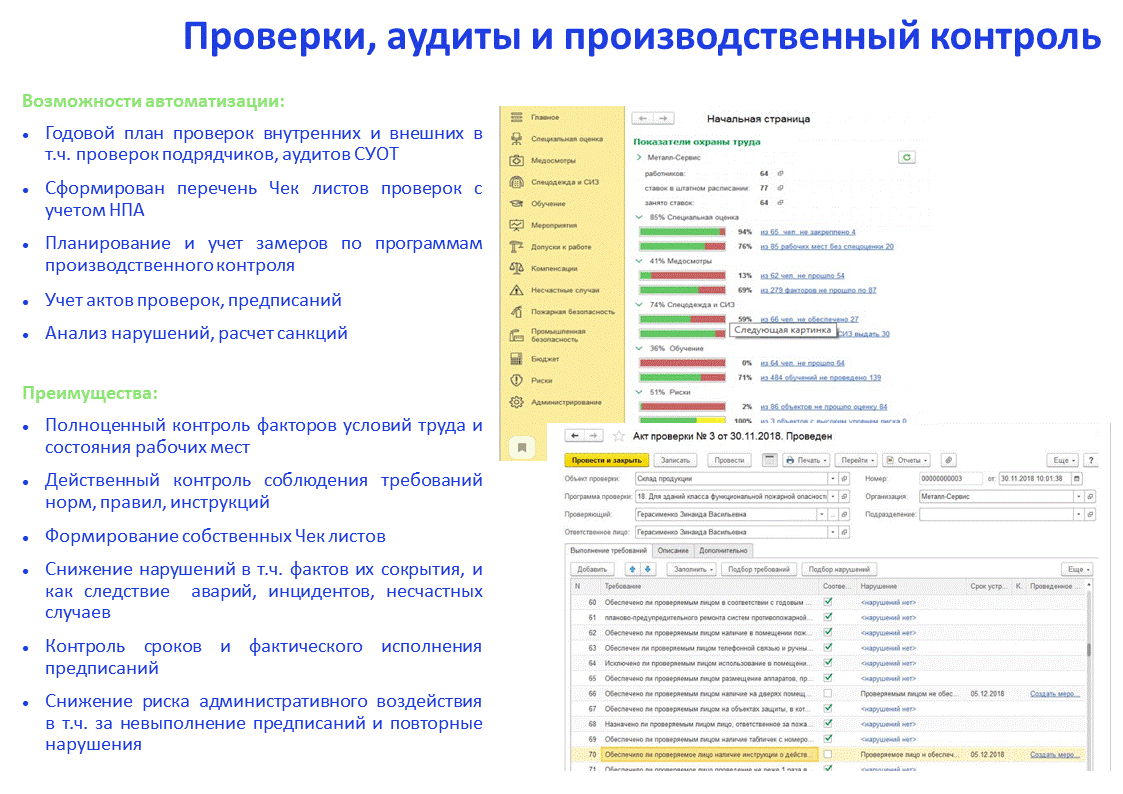This screenshot has height=794, width=1123.
Task: Open the Еще menu in document toolbar
Action: [x=1063, y=460]
